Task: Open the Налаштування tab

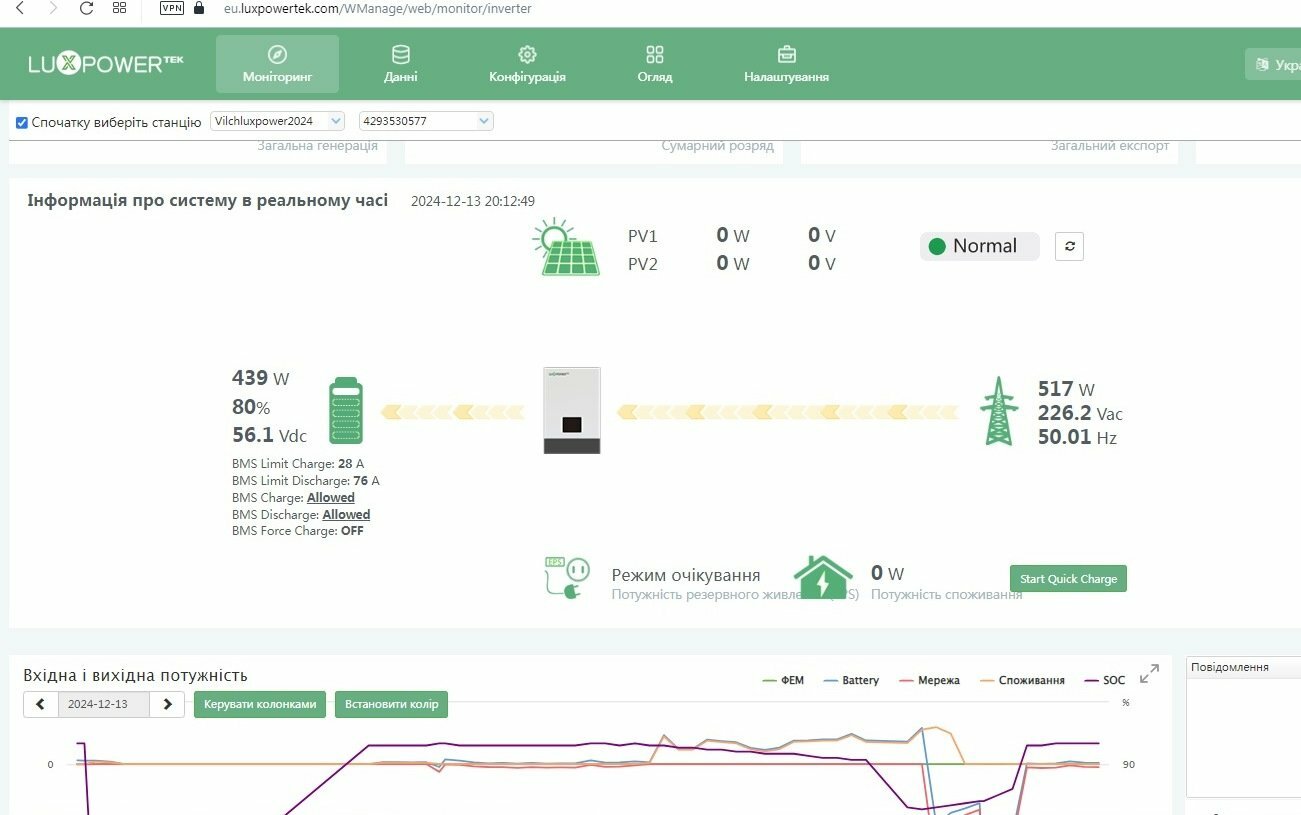Action: pos(786,64)
